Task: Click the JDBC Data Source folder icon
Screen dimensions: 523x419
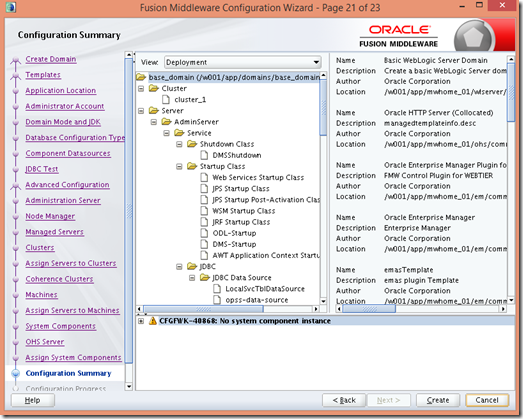Action: click(204, 278)
